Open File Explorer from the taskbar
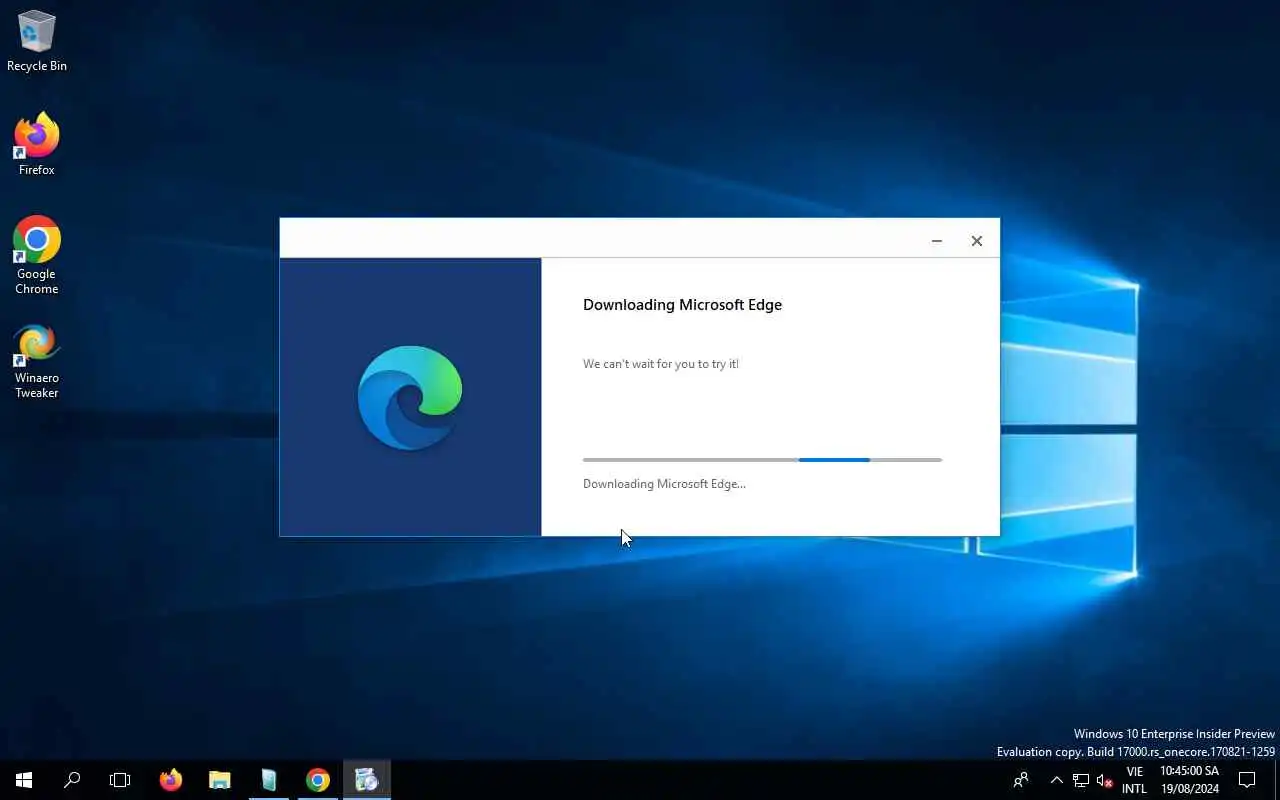Screen dimensions: 1280x800 pos(220,780)
